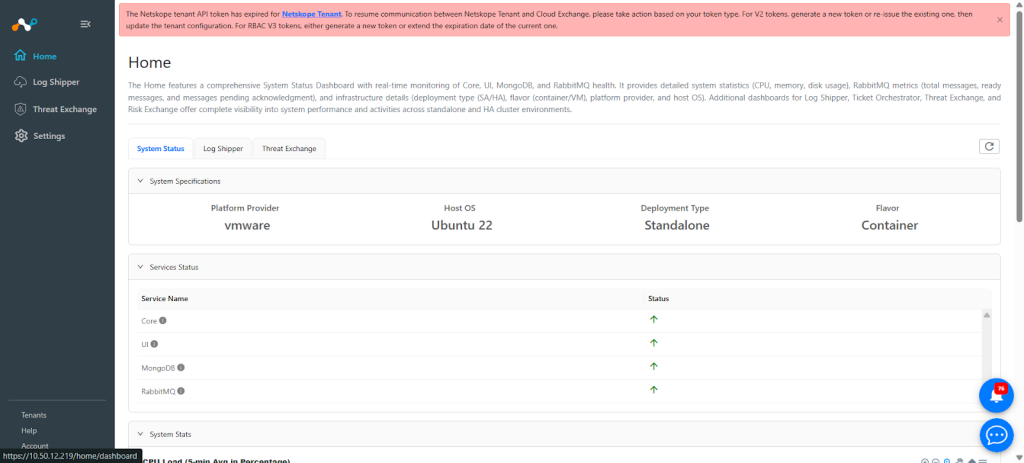Click the 'Platform Provider' label
Image resolution: width=1024 pixels, height=463 pixels.
point(245,208)
